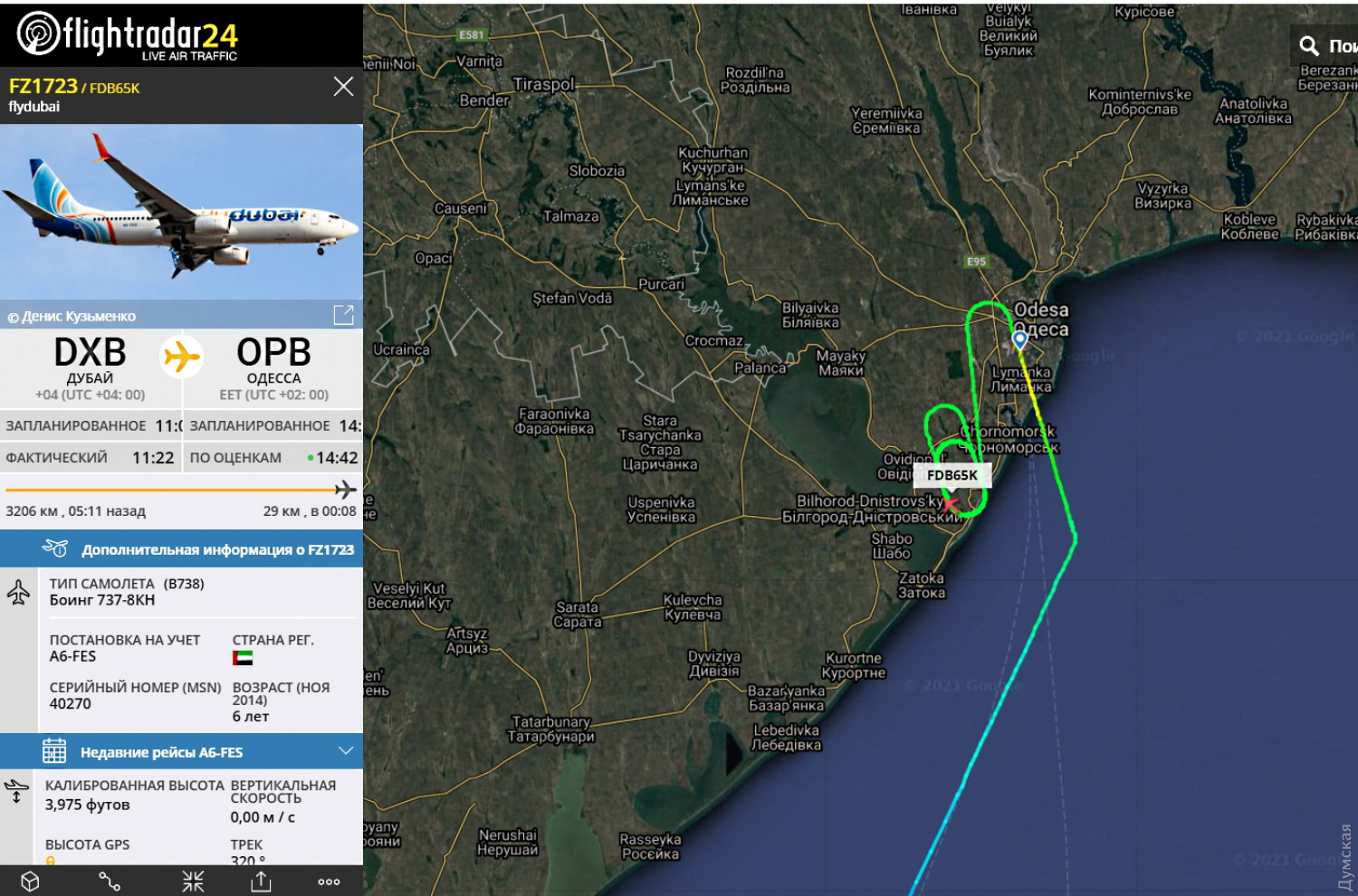1358x896 pixels.
Task: Click the chevron next to A6-FES flights
Action: pyautogui.click(x=345, y=751)
